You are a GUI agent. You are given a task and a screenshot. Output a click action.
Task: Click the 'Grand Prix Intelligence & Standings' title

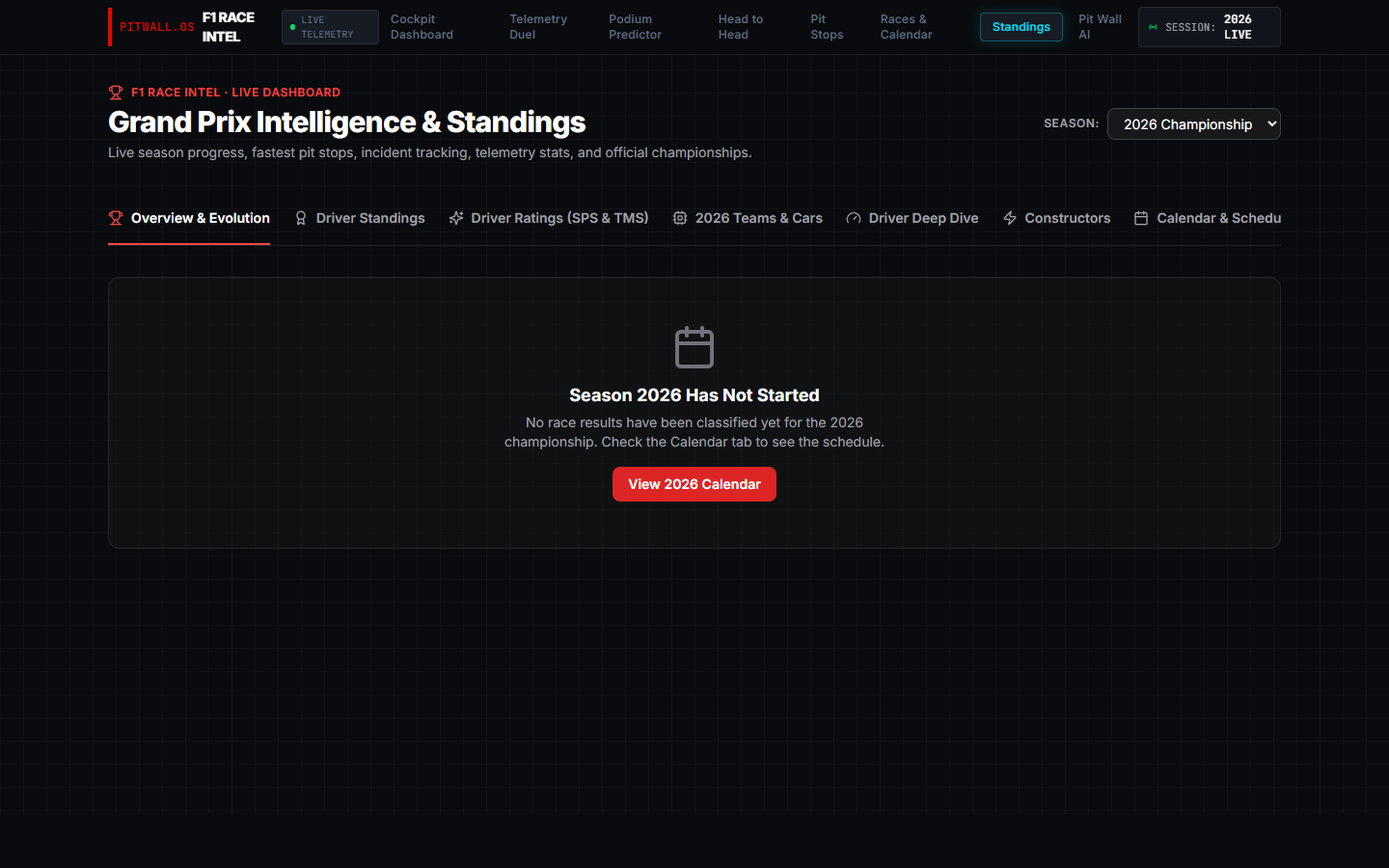tap(347, 122)
